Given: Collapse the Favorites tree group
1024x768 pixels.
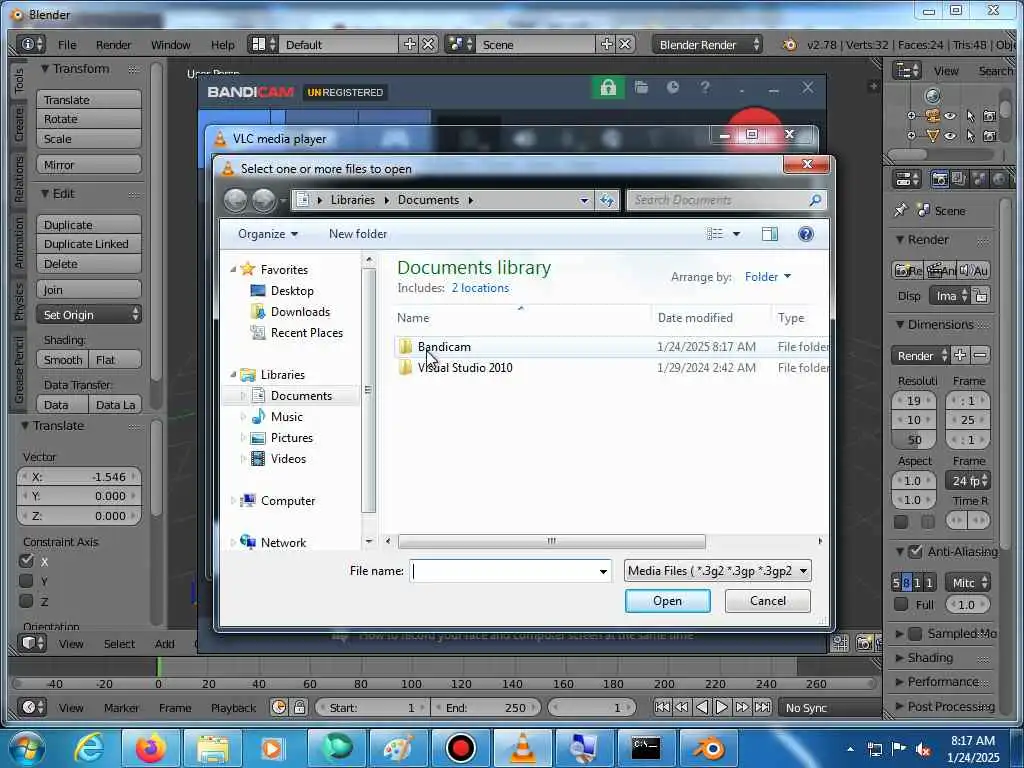Looking at the screenshot, I should pos(233,269).
